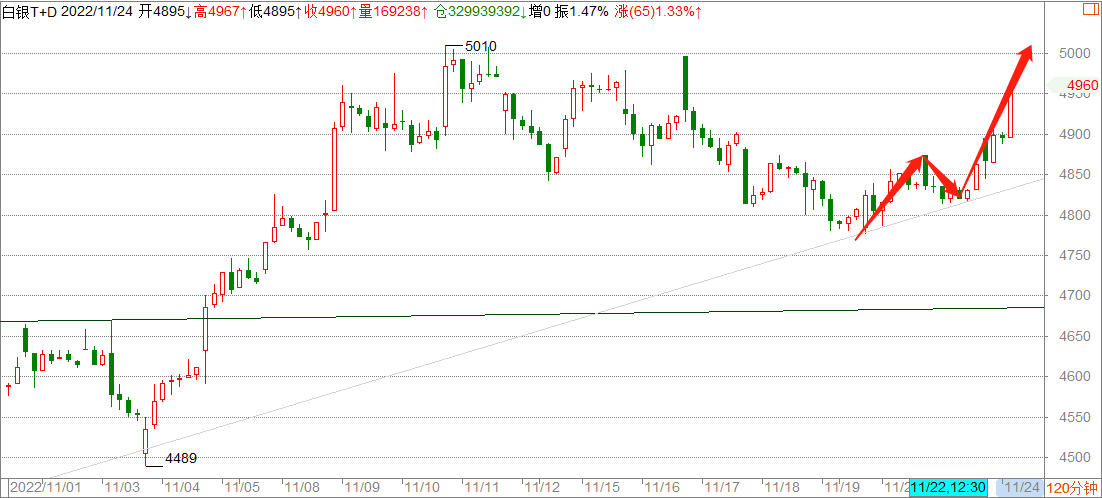Click the 振1.47% amplitude value
The image size is (1102, 498).
[584, 12]
